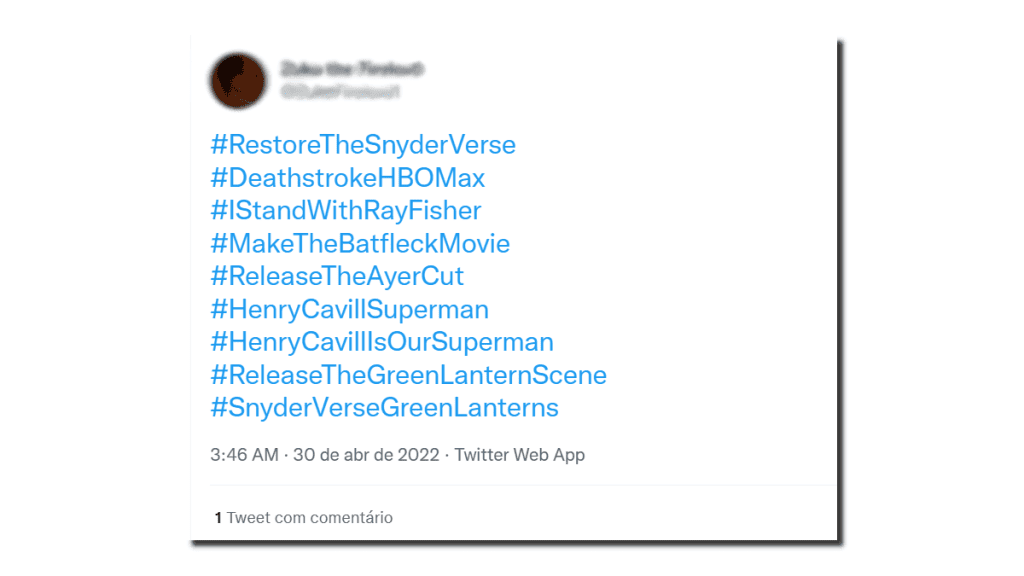
Task: Click the #SnyderVerseGreenLanterns hashtag
Action: 384,408
